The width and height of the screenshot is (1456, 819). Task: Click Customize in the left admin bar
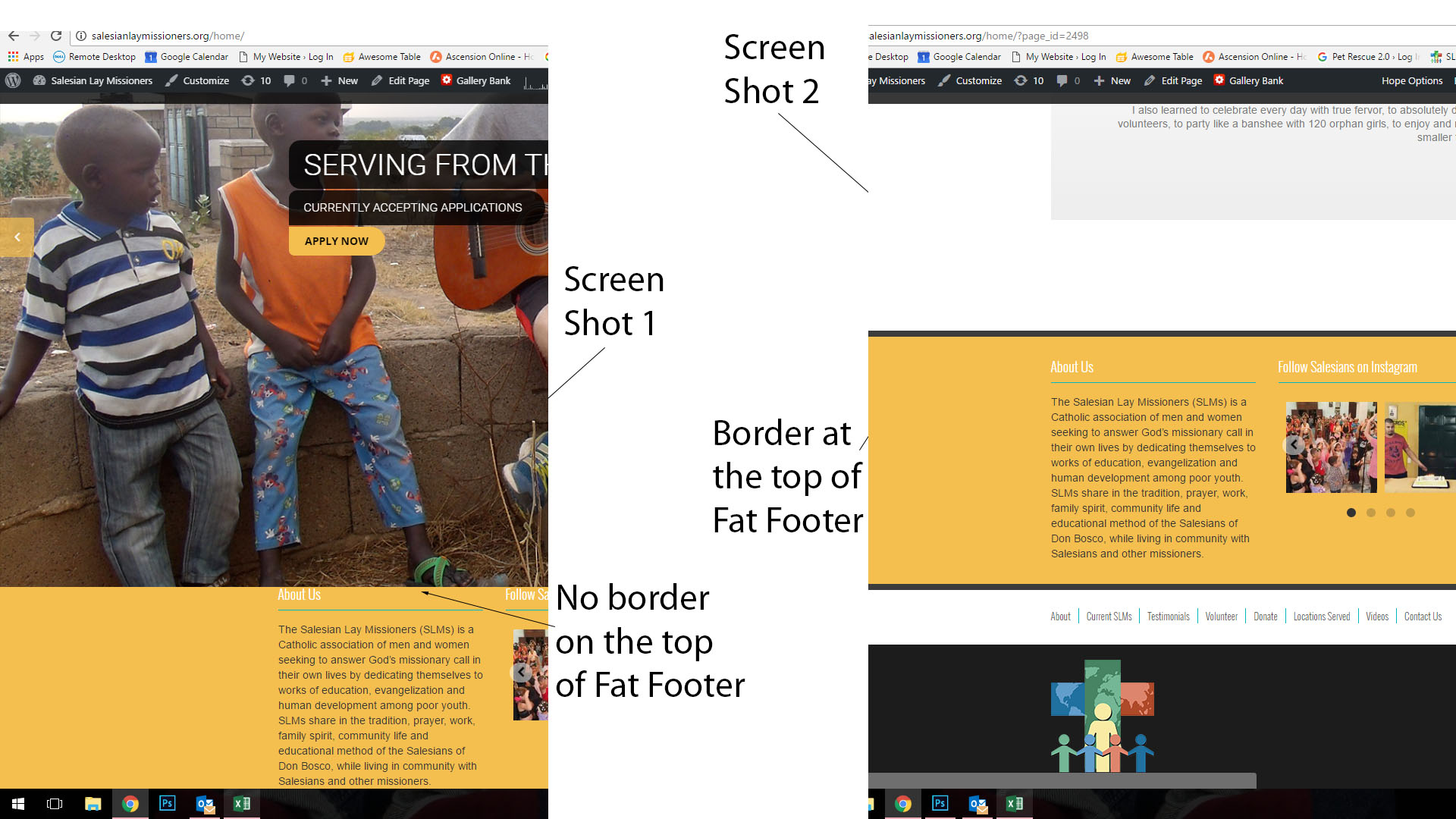[x=197, y=80]
